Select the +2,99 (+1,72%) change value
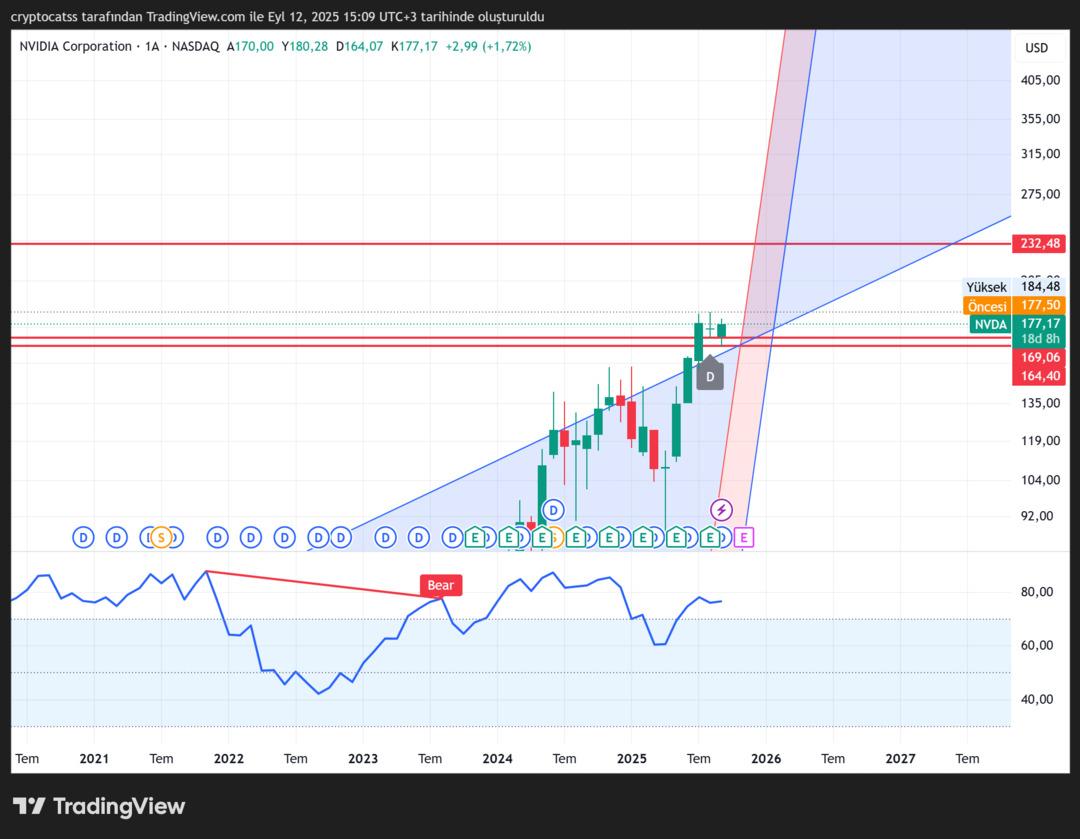The width and height of the screenshot is (1080, 839). tap(488, 46)
